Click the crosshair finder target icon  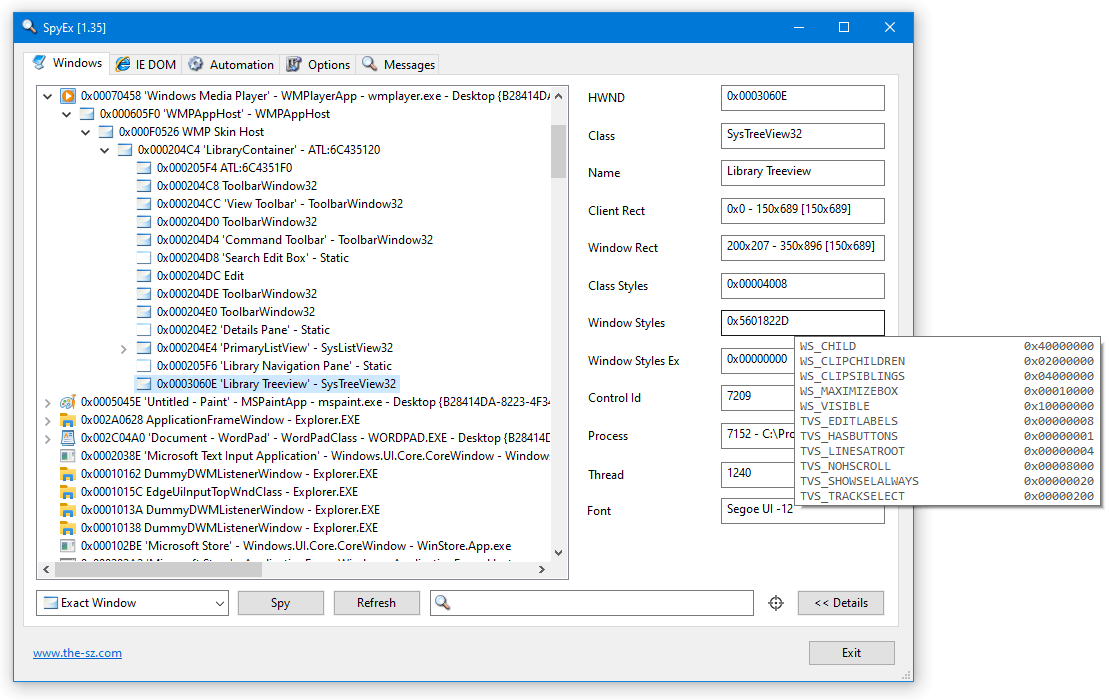point(776,603)
